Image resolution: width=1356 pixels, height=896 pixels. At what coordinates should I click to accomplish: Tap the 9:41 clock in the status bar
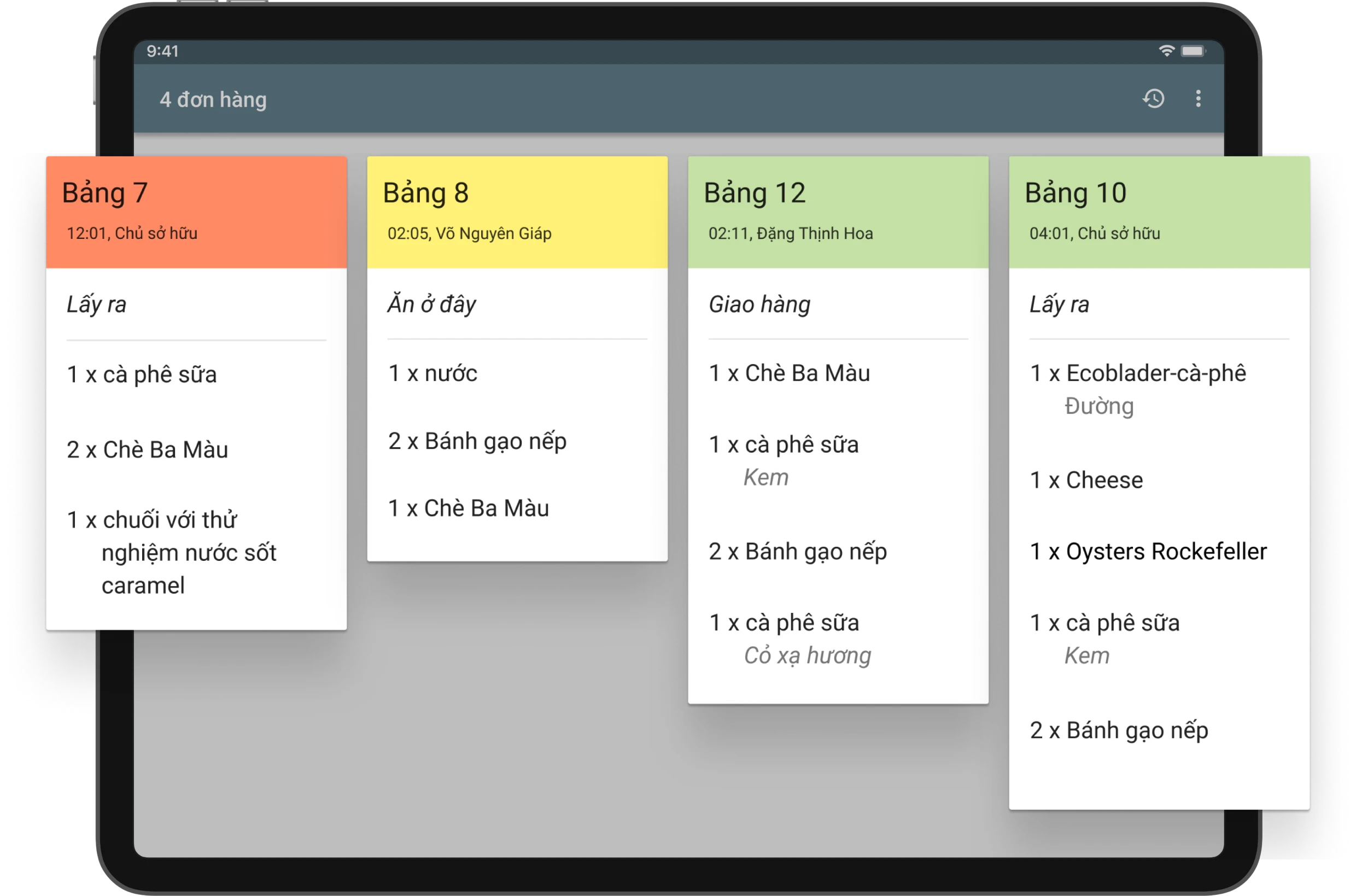point(162,51)
